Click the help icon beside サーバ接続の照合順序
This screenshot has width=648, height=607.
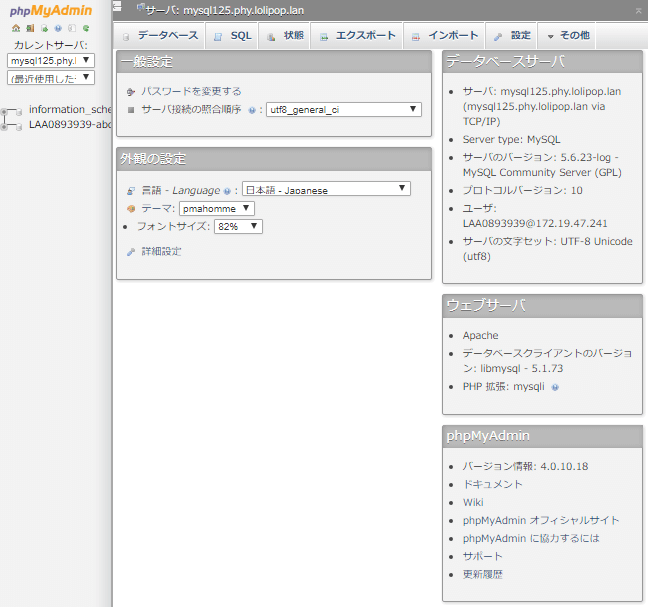(x=252, y=110)
